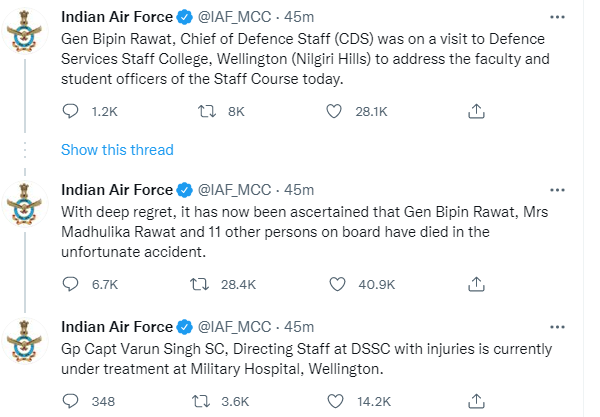The width and height of the screenshot is (600, 417).
Task: Retweet the Defence Services Staff College tweet
Action: pyautogui.click(x=207, y=111)
